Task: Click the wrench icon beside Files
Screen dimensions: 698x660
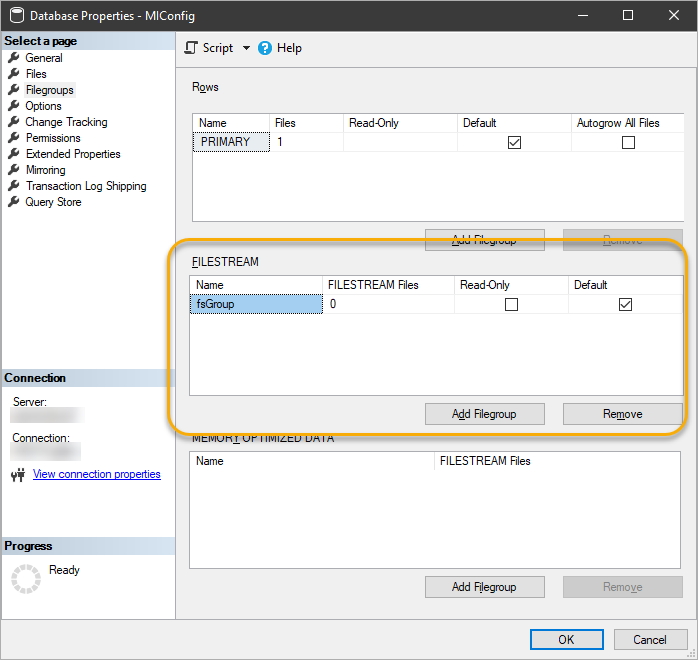Action: point(14,74)
